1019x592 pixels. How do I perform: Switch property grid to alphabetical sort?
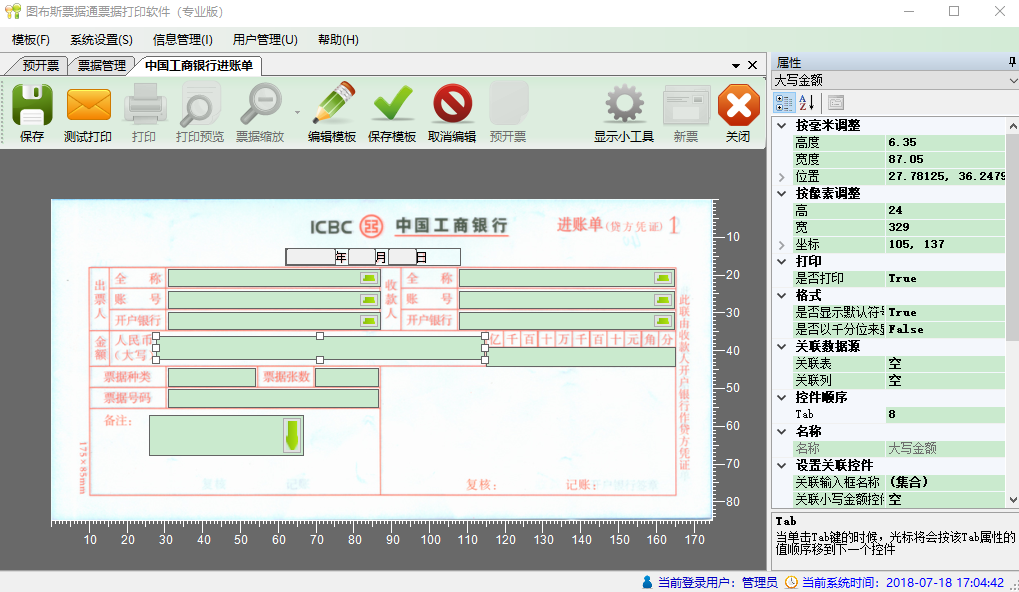808,102
